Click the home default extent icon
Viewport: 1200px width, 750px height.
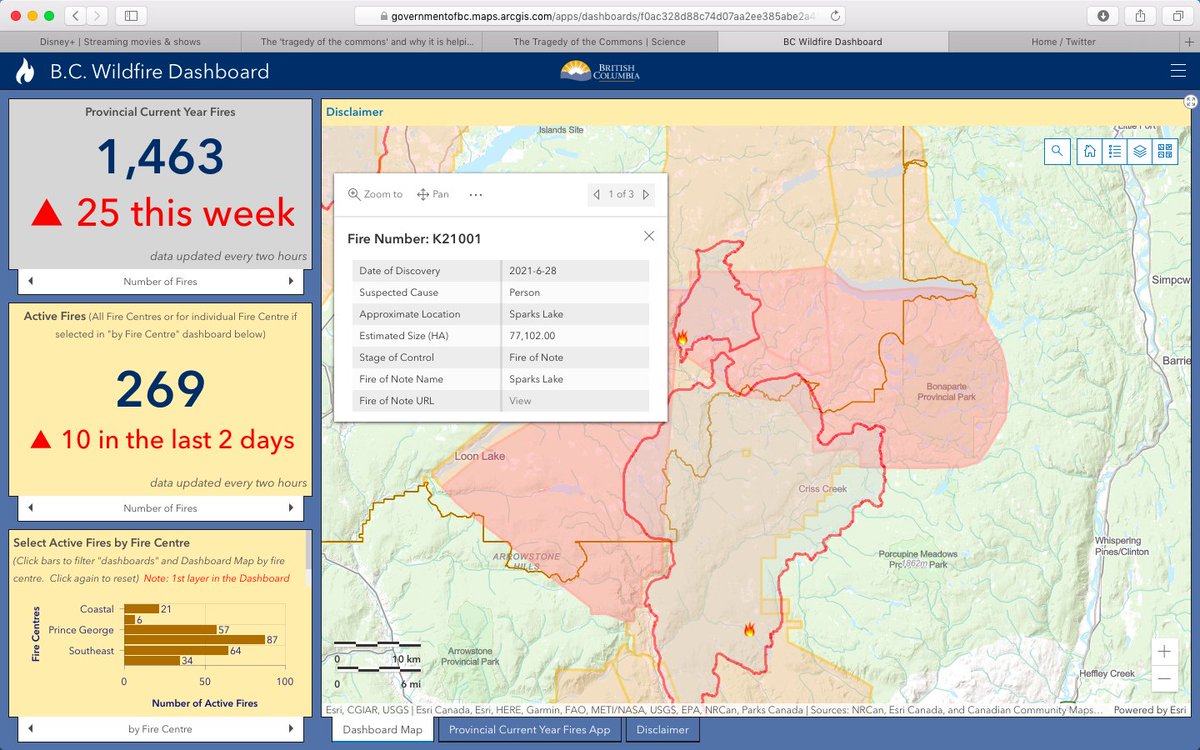[1089, 151]
